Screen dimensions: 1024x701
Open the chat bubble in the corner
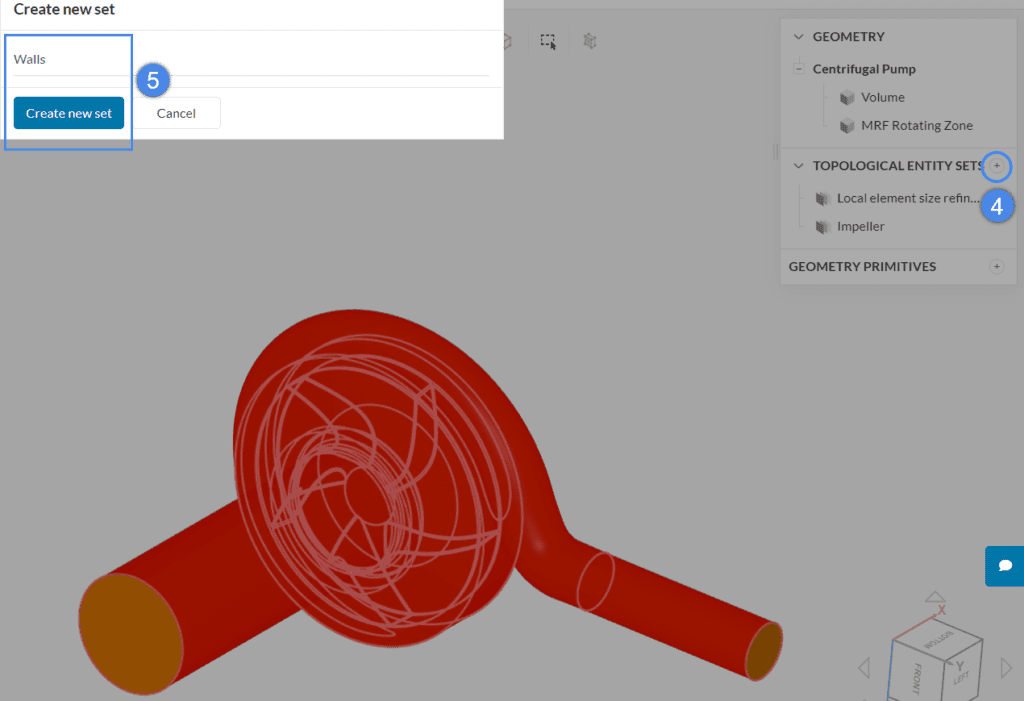(x=1004, y=566)
